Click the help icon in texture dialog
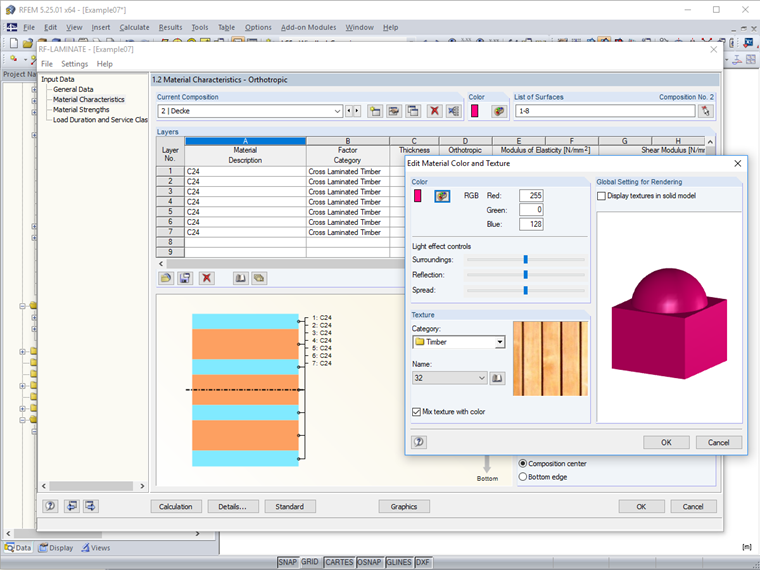Screen dimensions: 760x570 [x=419, y=442]
